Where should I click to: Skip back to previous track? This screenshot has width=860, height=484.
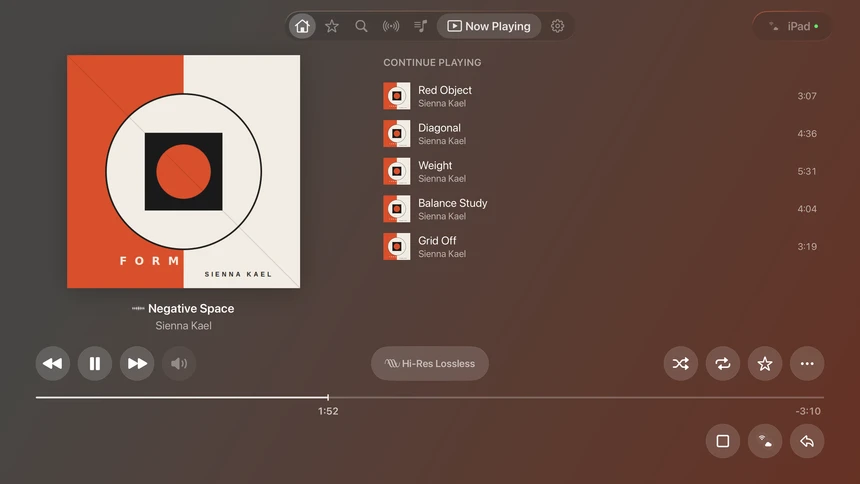53,363
